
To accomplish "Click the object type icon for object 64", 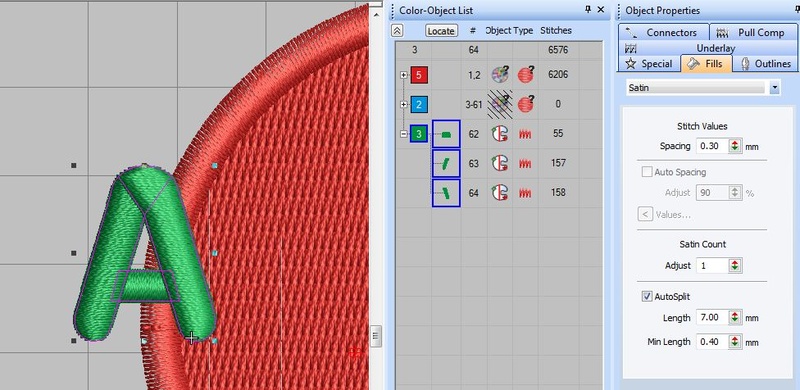I will coord(499,193).
